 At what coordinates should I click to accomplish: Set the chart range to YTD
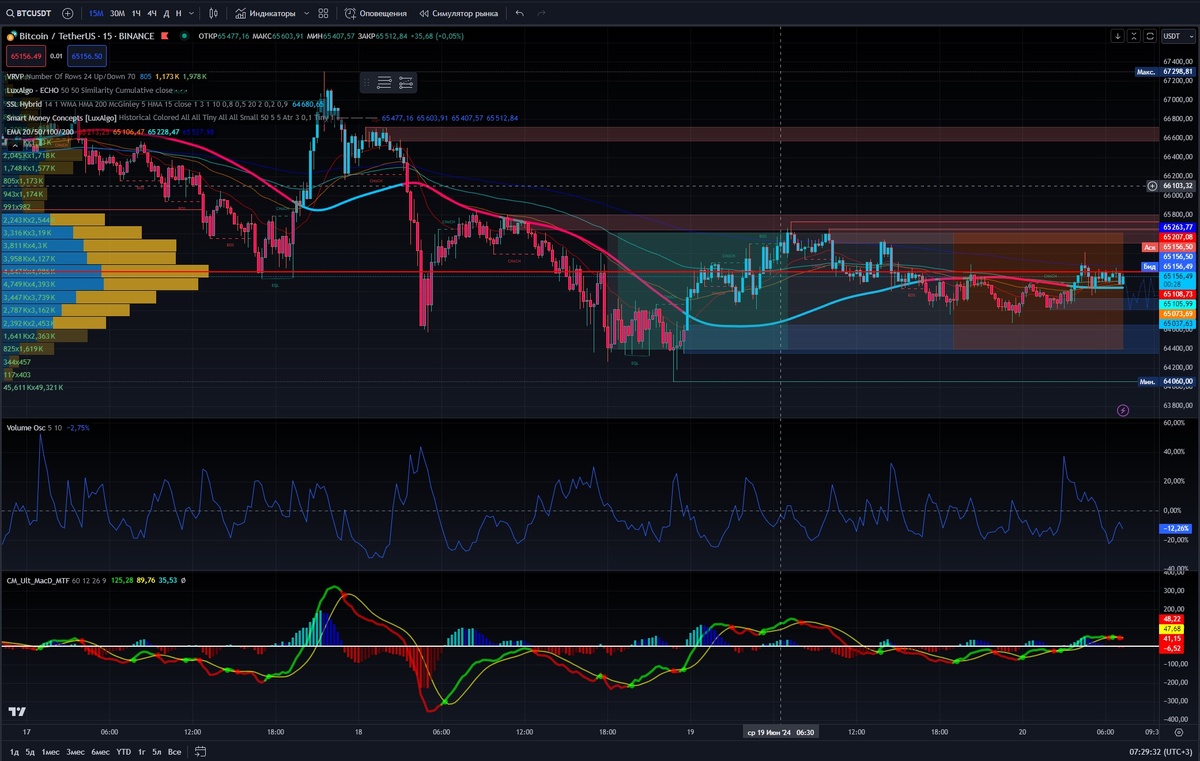pyautogui.click(x=123, y=751)
